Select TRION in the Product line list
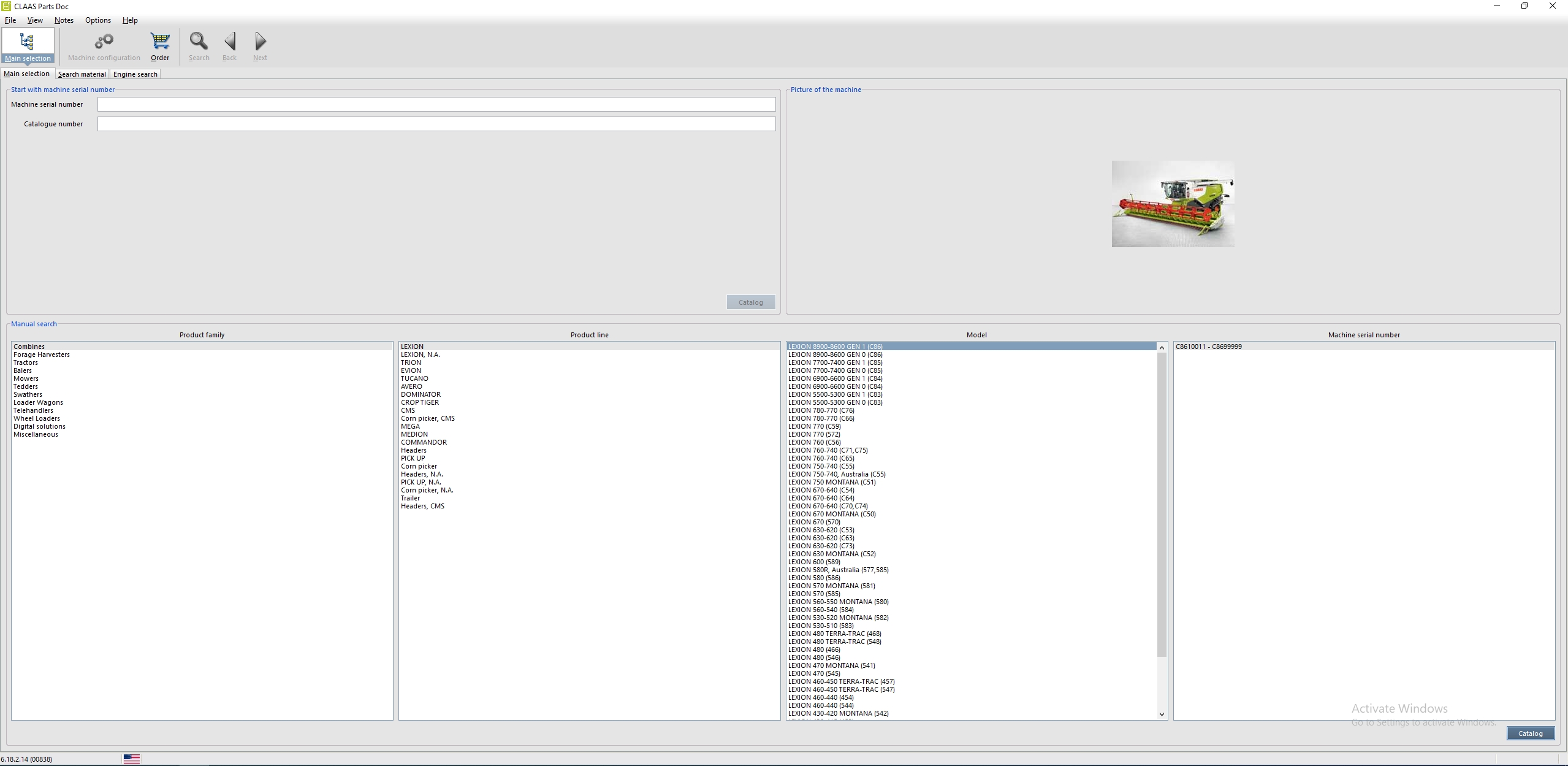The width and height of the screenshot is (1568, 766). click(x=411, y=362)
